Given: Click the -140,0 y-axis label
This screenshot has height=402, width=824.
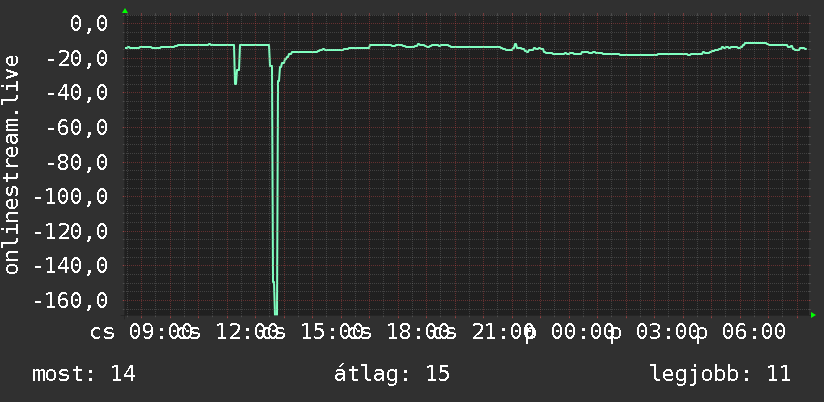Looking at the screenshot, I should [x=71, y=266].
